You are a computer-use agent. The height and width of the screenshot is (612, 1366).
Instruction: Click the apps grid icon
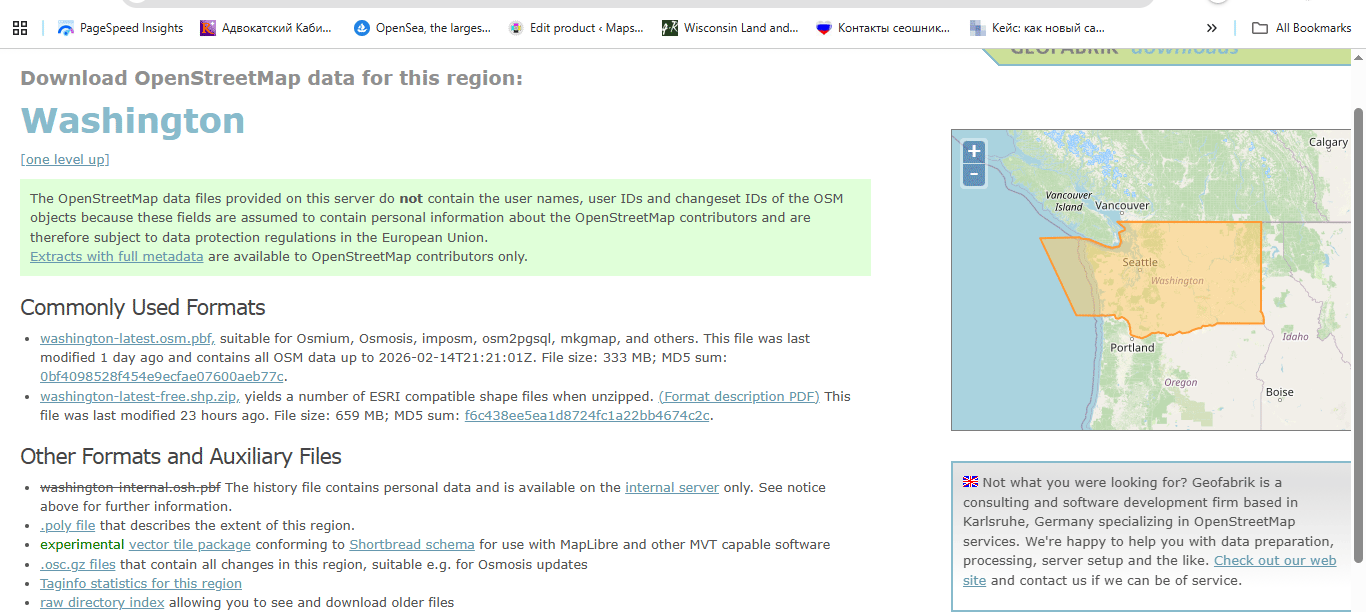[x=19, y=27]
